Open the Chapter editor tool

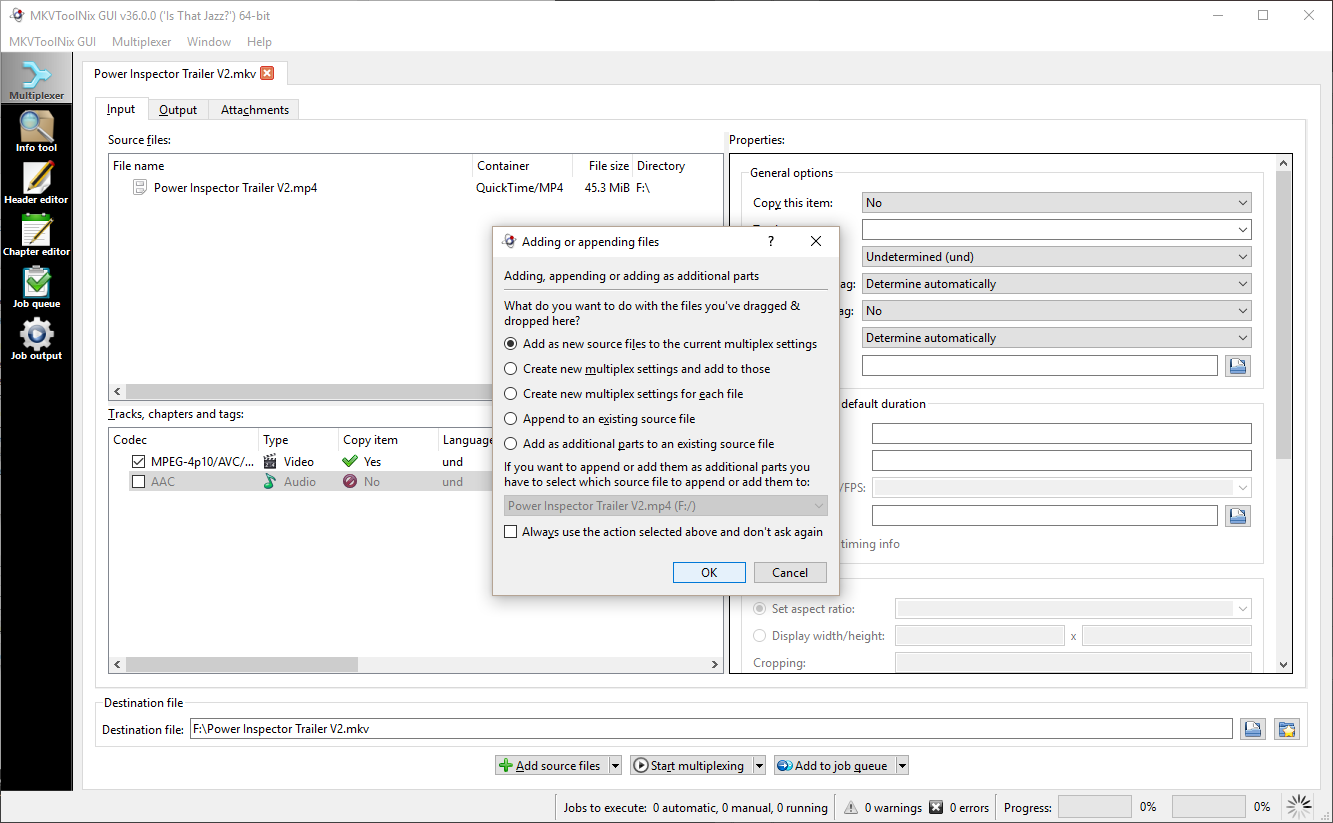point(36,235)
